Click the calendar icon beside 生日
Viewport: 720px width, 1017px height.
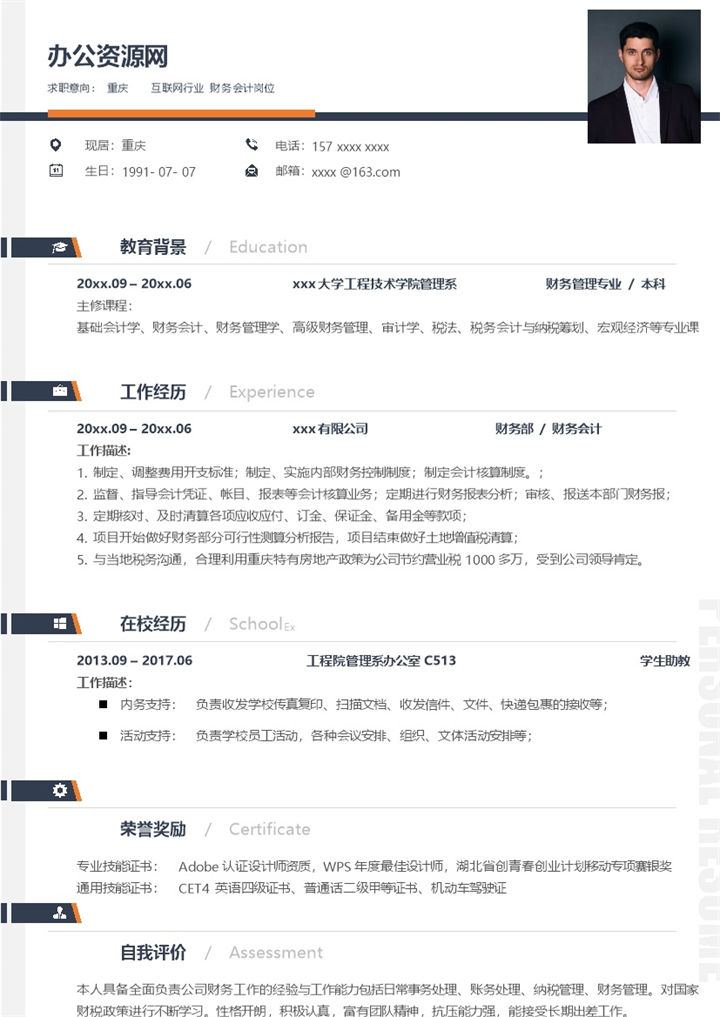56,171
